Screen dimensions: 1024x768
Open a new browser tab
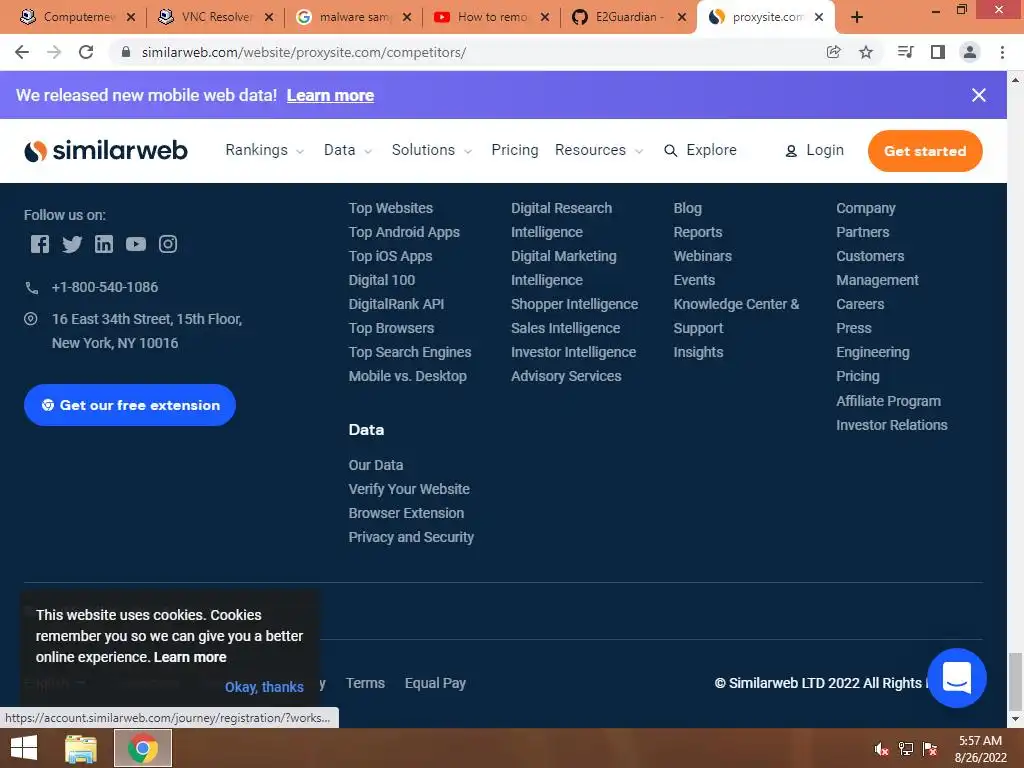click(857, 17)
